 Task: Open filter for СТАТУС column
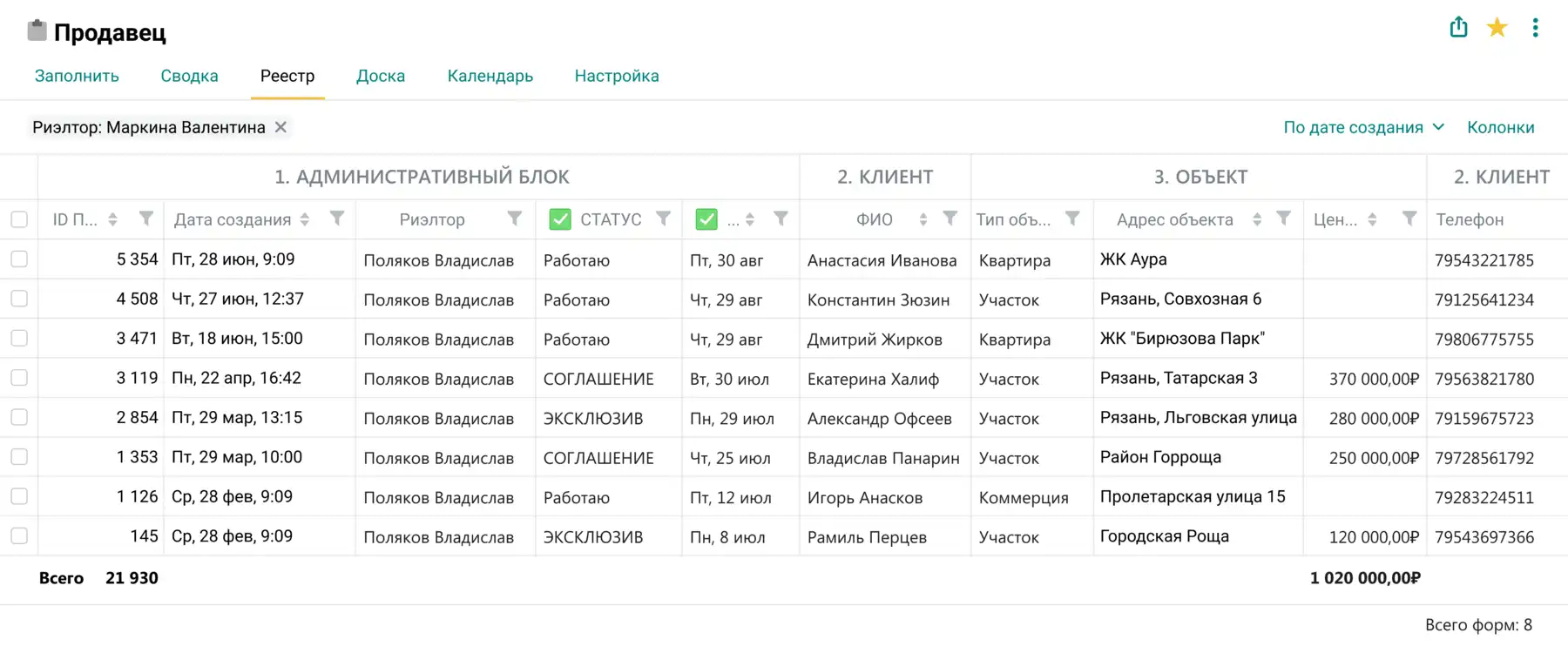point(663,219)
